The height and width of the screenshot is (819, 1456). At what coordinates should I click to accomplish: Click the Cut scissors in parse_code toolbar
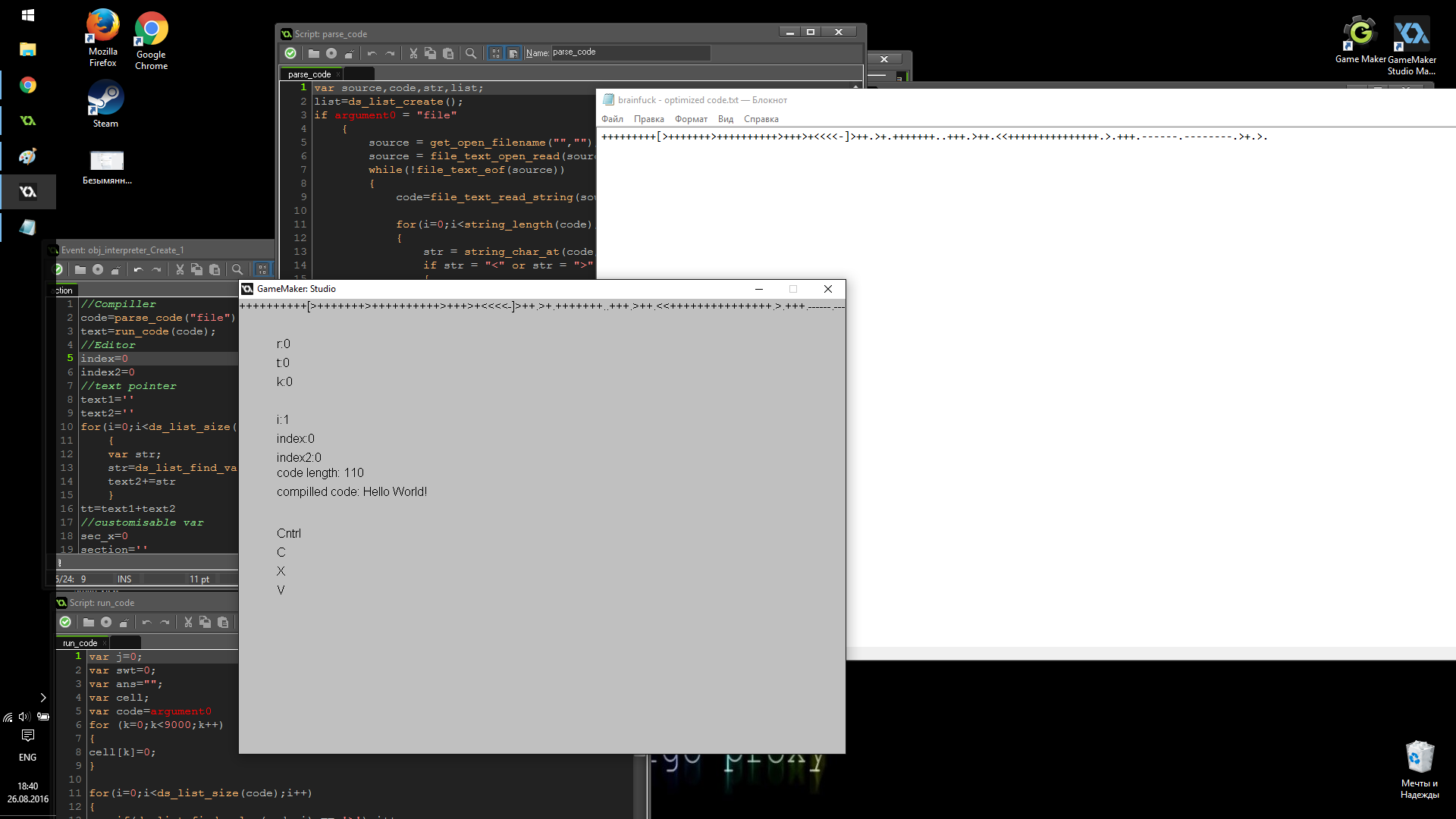[x=413, y=53]
